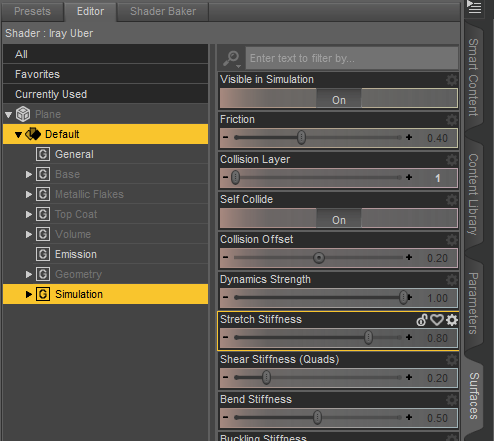Screen dimensions: 494x441
Task: Open Collision Offset settings gear
Action: tap(452, 240)
